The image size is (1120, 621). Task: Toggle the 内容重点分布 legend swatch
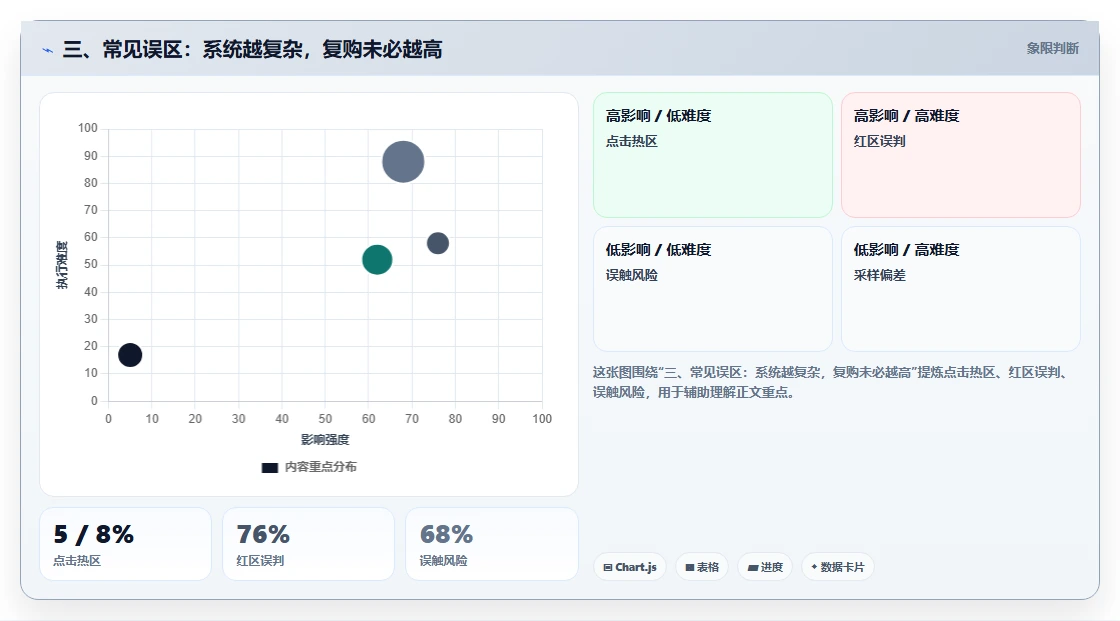[269, 467]
